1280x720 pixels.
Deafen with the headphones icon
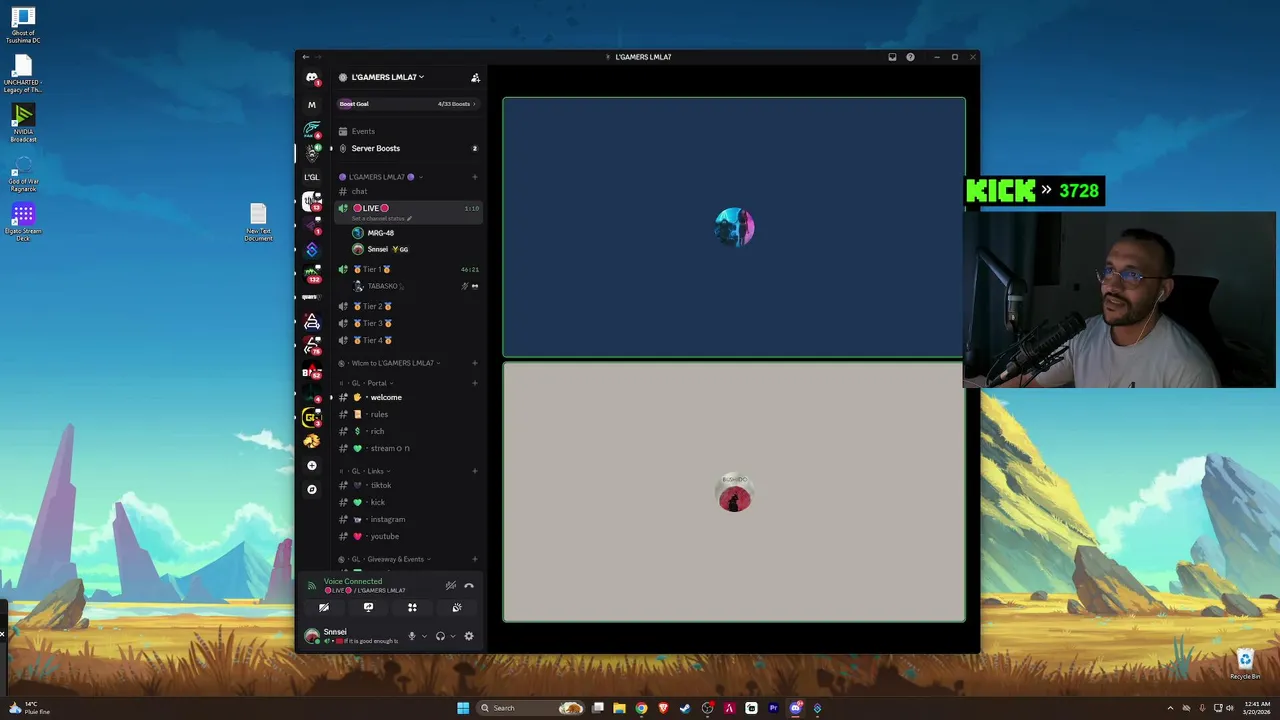point(440,636)
